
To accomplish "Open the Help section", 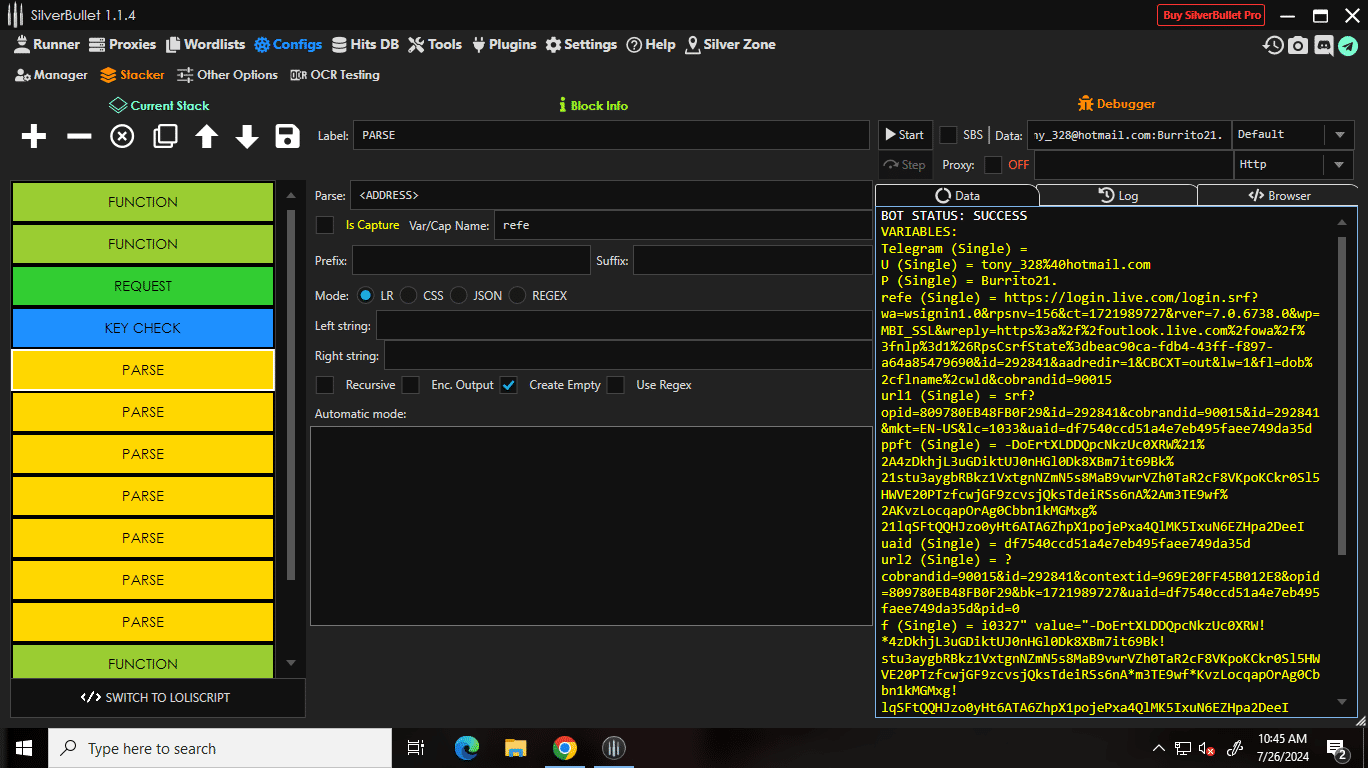I will (651, 44).
